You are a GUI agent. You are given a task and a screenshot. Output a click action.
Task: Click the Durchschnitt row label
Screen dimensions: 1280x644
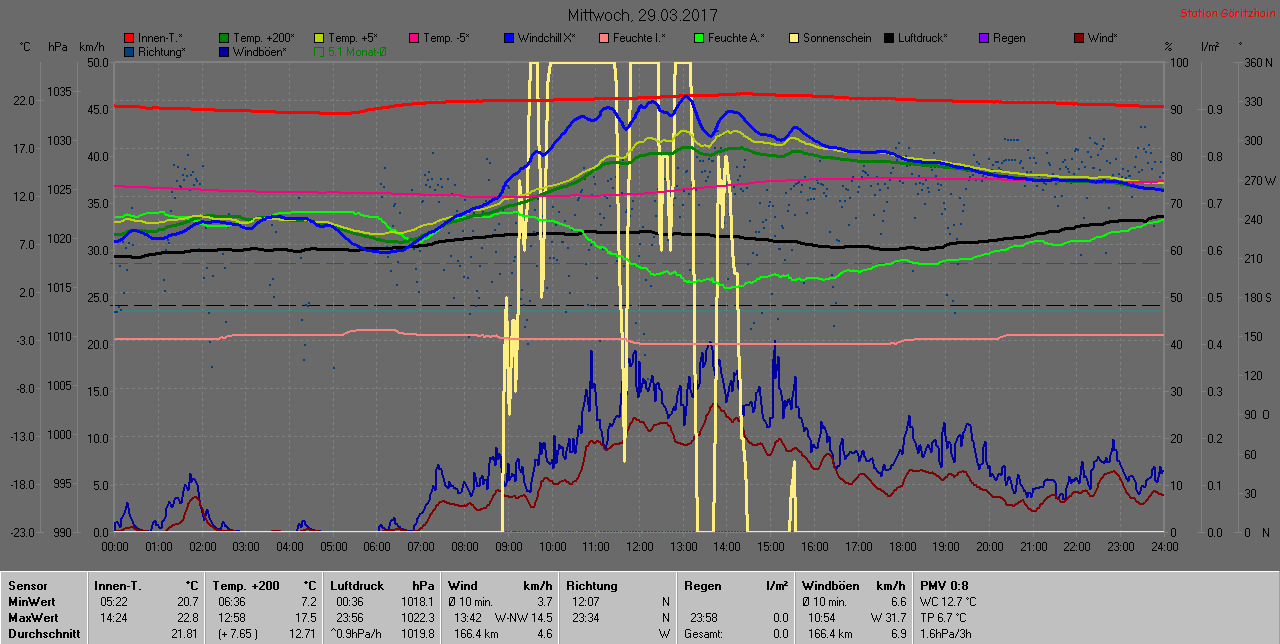coord(43,634)
